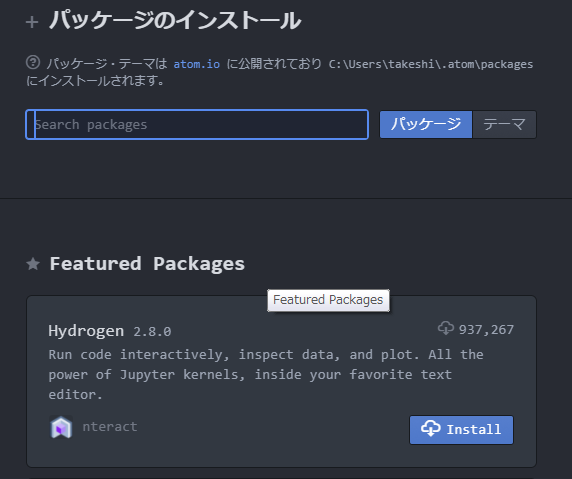
Task: Click the Hydrogen version 2.8.0 label
Action: coord(152,332)
